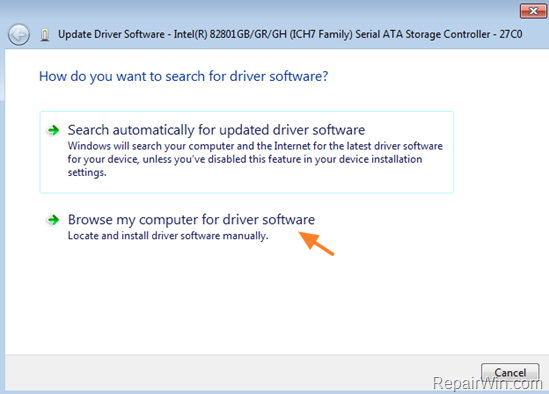Screen dimensions: 549x394
Task: Click the orange pointer arrow annotation
Action: (317, 243)
